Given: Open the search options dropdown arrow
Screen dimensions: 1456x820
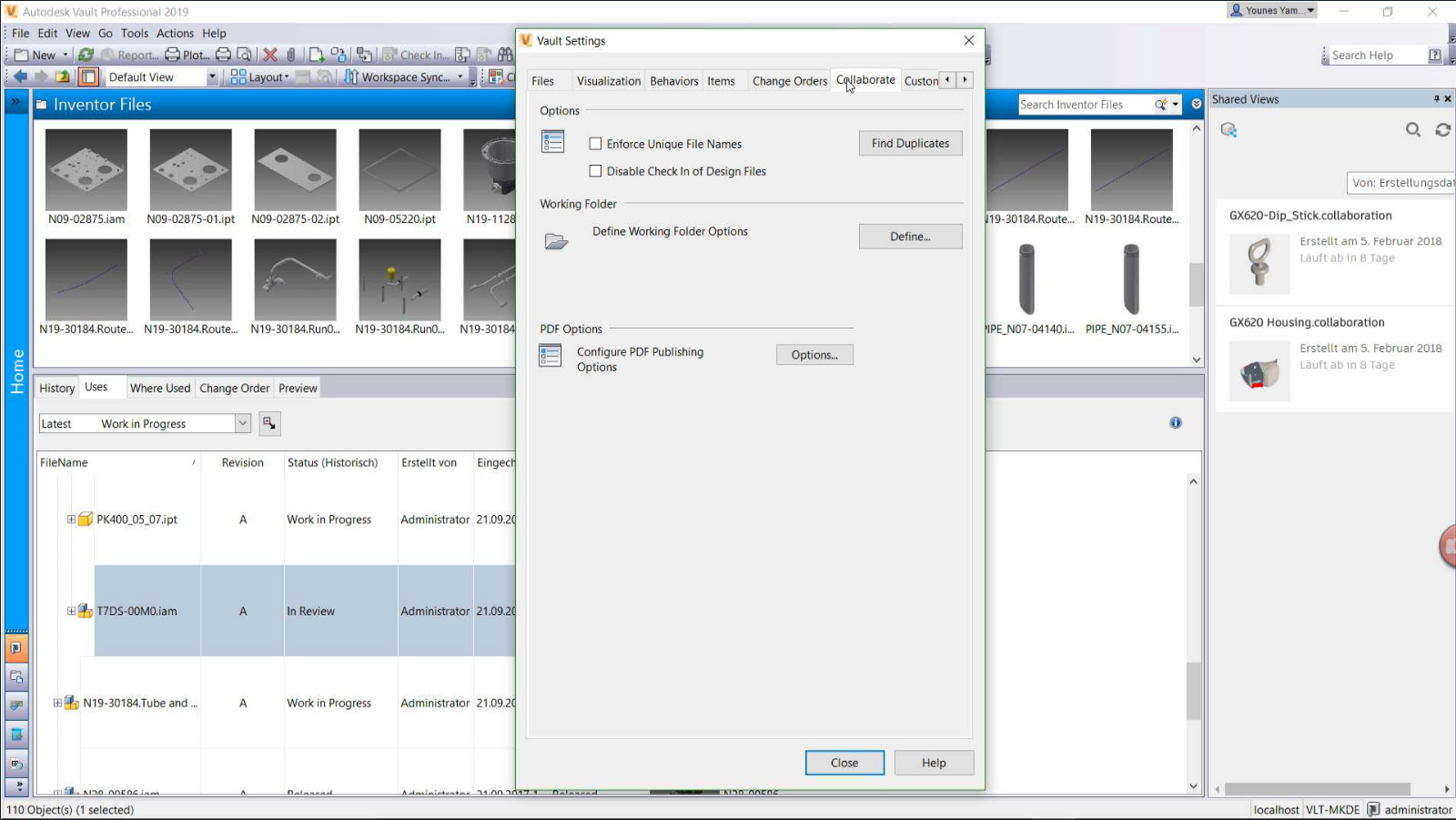Looking at the screenshot, I should click(1175, 105).
